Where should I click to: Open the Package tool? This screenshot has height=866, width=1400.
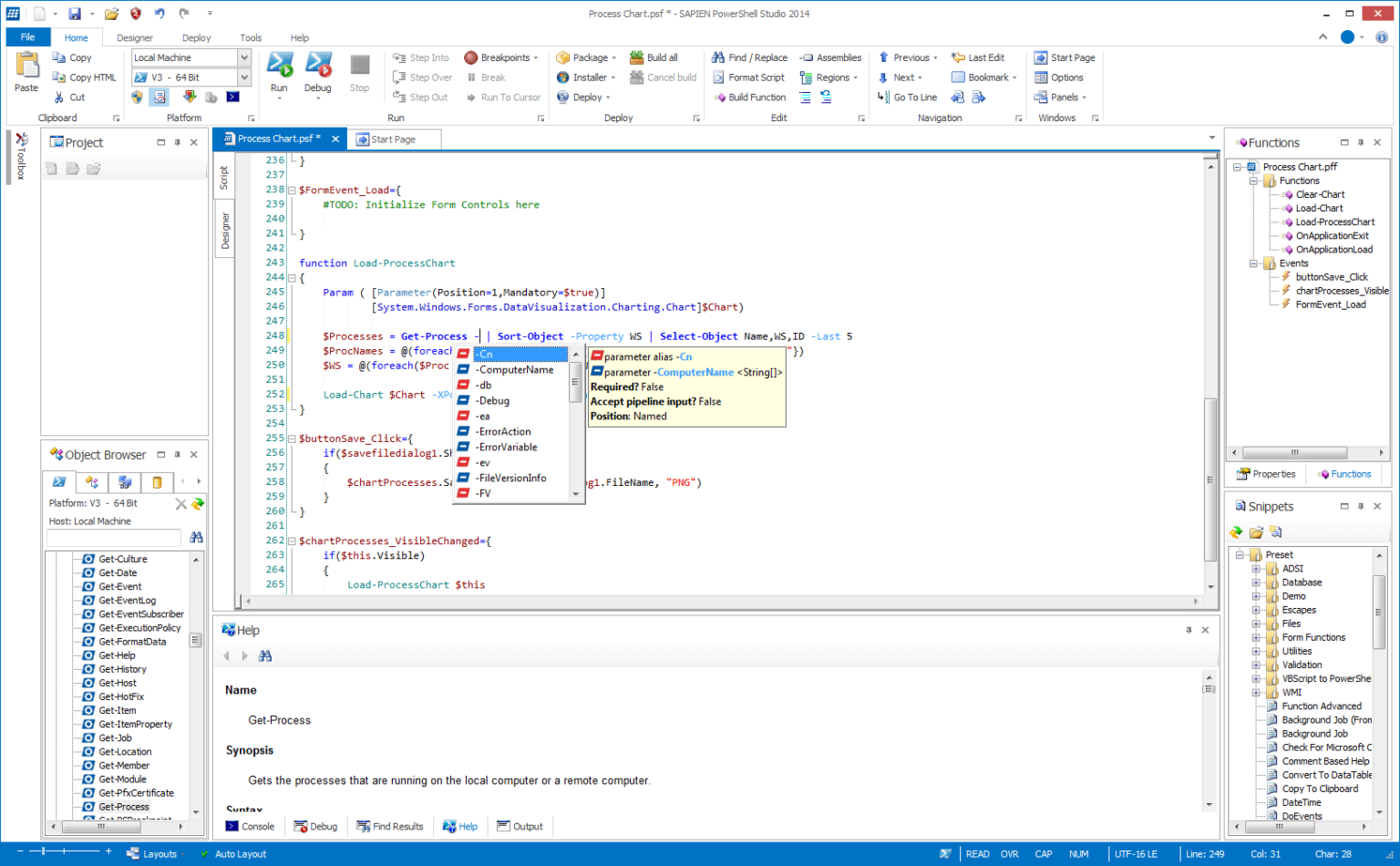[586, 57]
